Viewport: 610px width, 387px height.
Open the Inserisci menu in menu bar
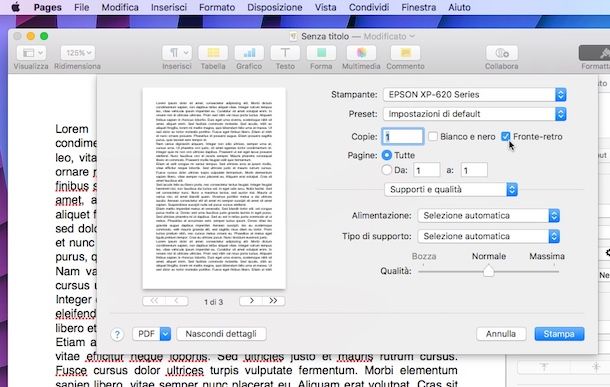pos(169,7)
